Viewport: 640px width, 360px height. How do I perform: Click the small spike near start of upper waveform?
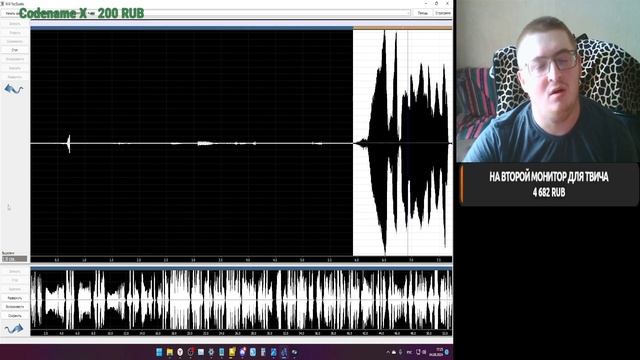(x=69, y=144)
